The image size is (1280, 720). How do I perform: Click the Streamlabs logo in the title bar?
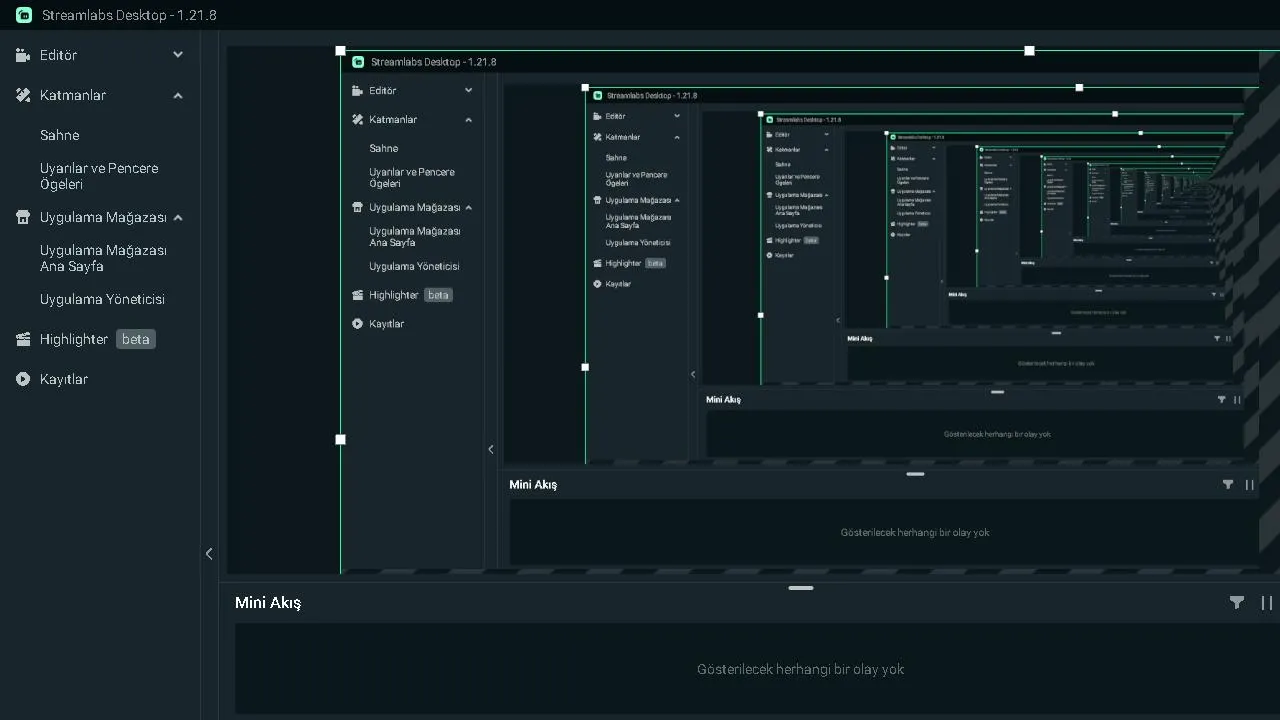click(x=24, y=15)
